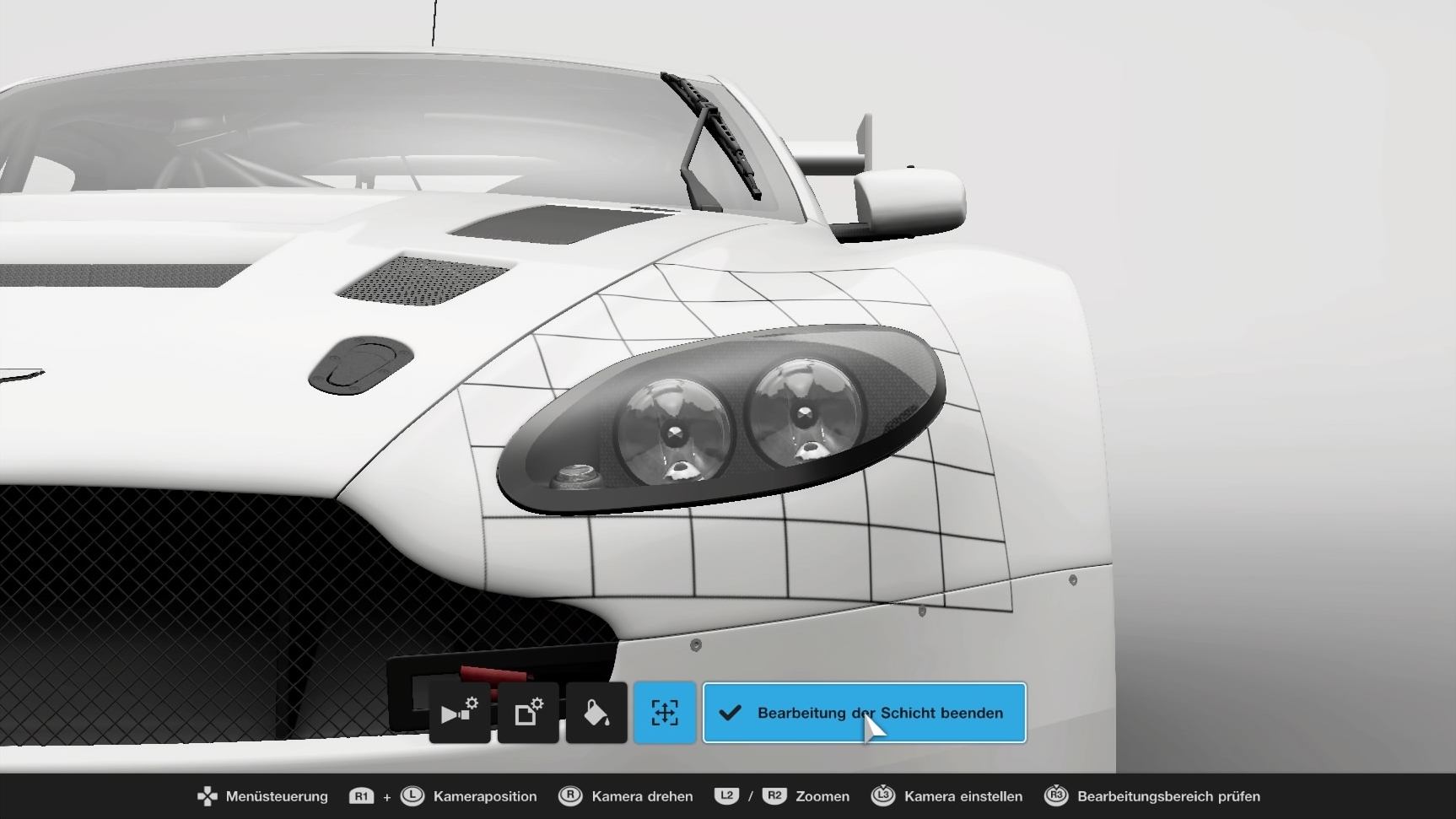
Task: Click the left stick Kameraposition icon
Action: (413, 796)
